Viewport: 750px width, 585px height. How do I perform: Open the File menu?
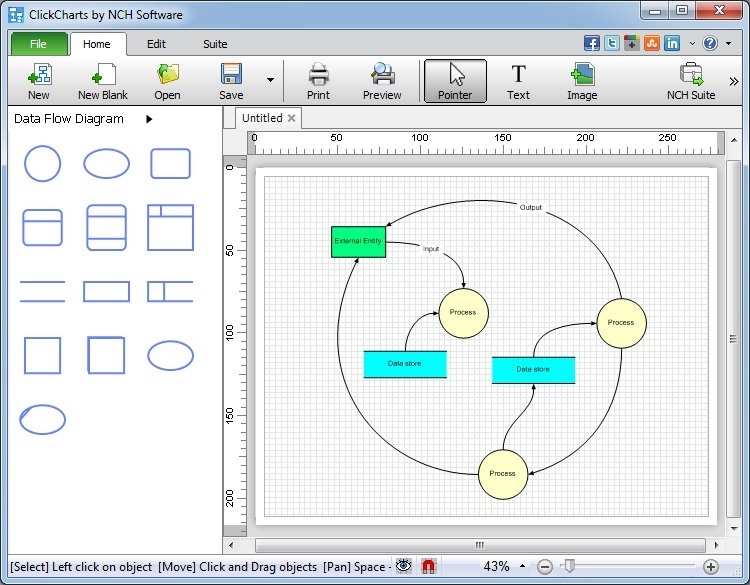point(39,44)
